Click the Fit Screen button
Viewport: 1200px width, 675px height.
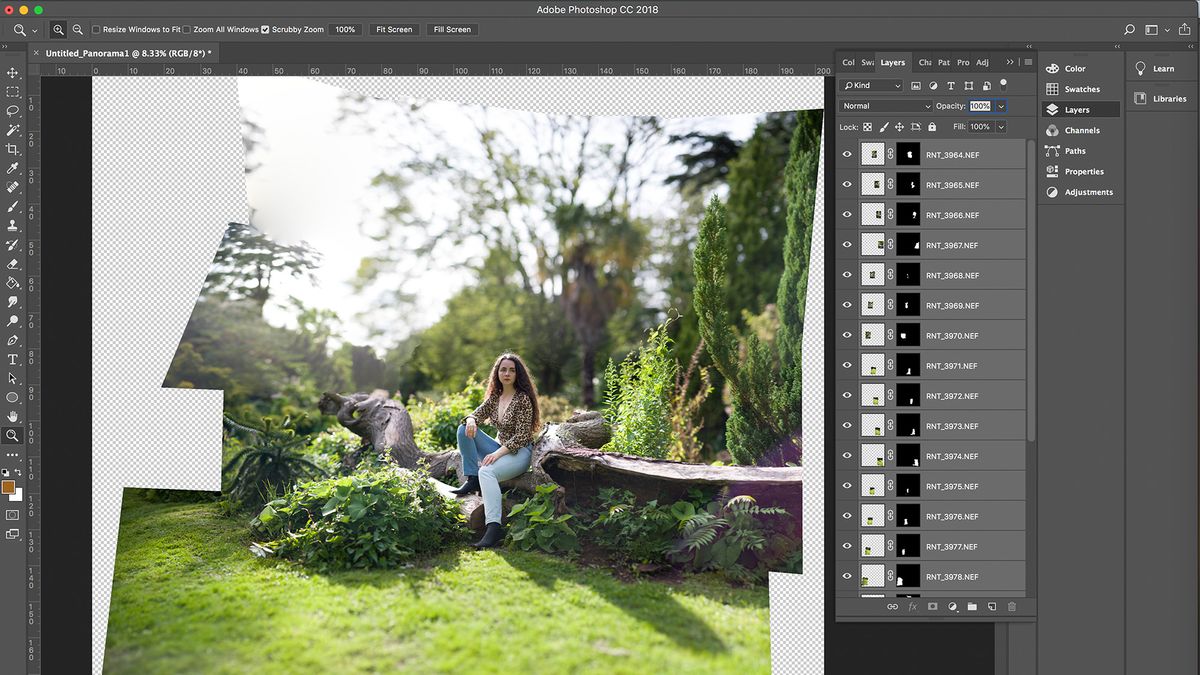click(393, 29)
